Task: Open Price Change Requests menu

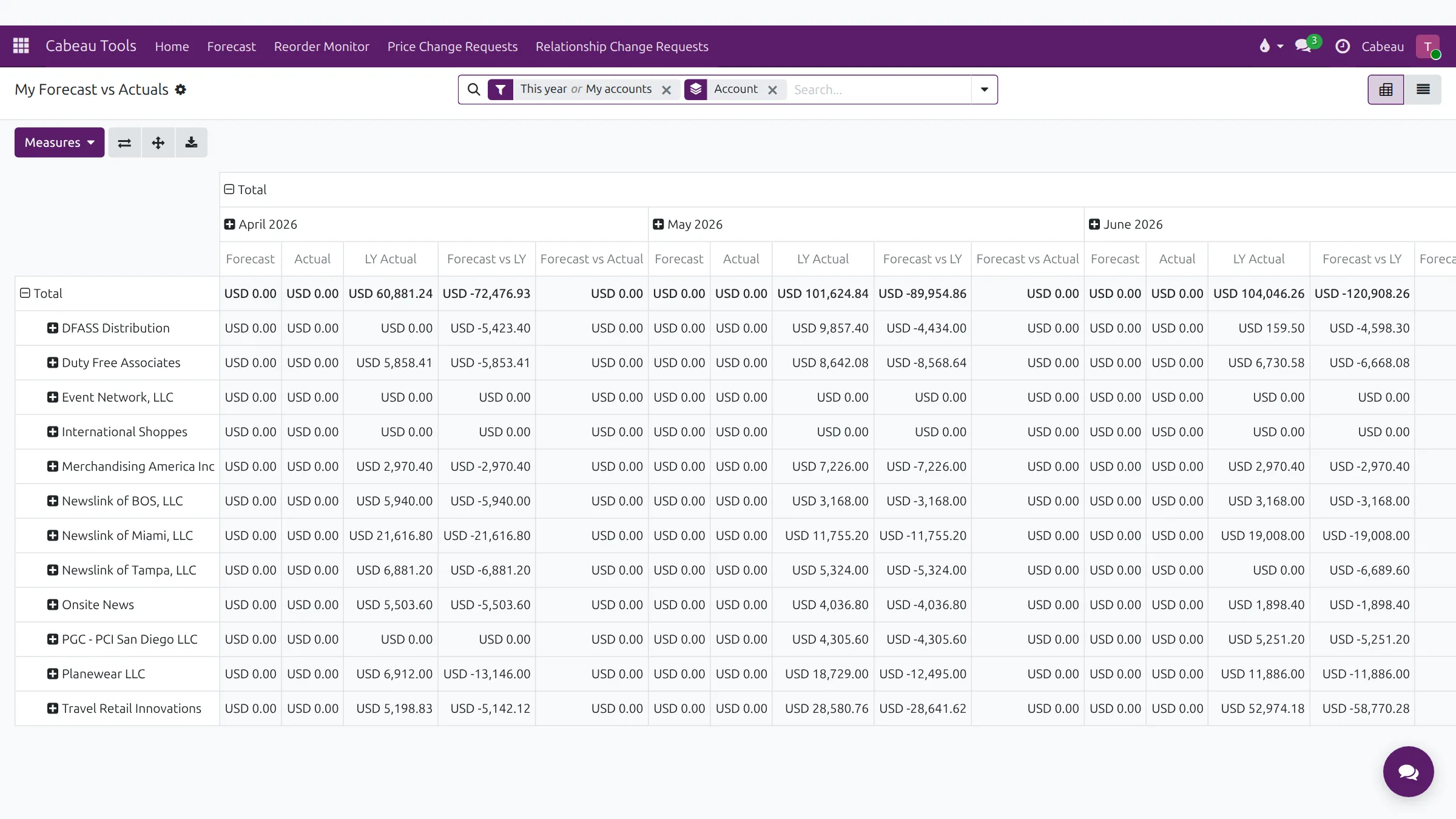Action: pos(453,46)
